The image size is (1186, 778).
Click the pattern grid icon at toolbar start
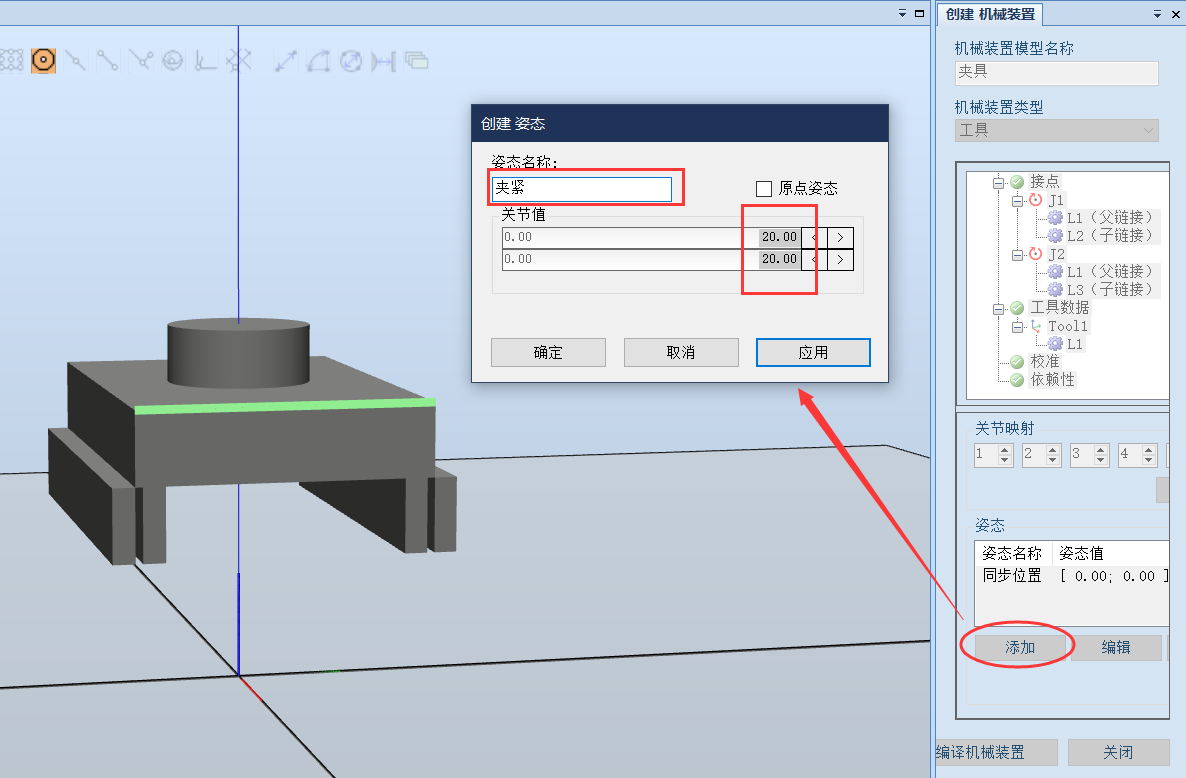click(13, 60)
